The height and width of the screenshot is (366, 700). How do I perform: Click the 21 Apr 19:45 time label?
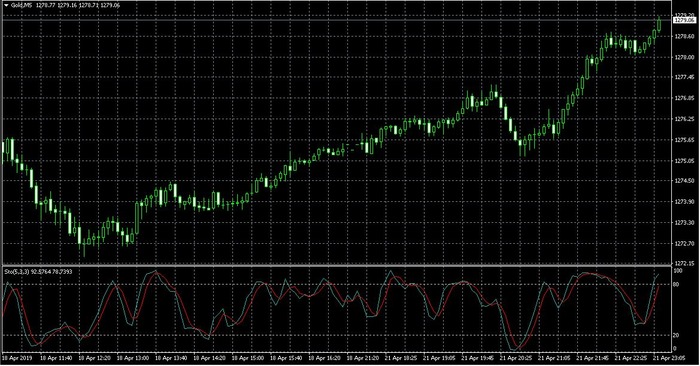[x=479, y=358]
